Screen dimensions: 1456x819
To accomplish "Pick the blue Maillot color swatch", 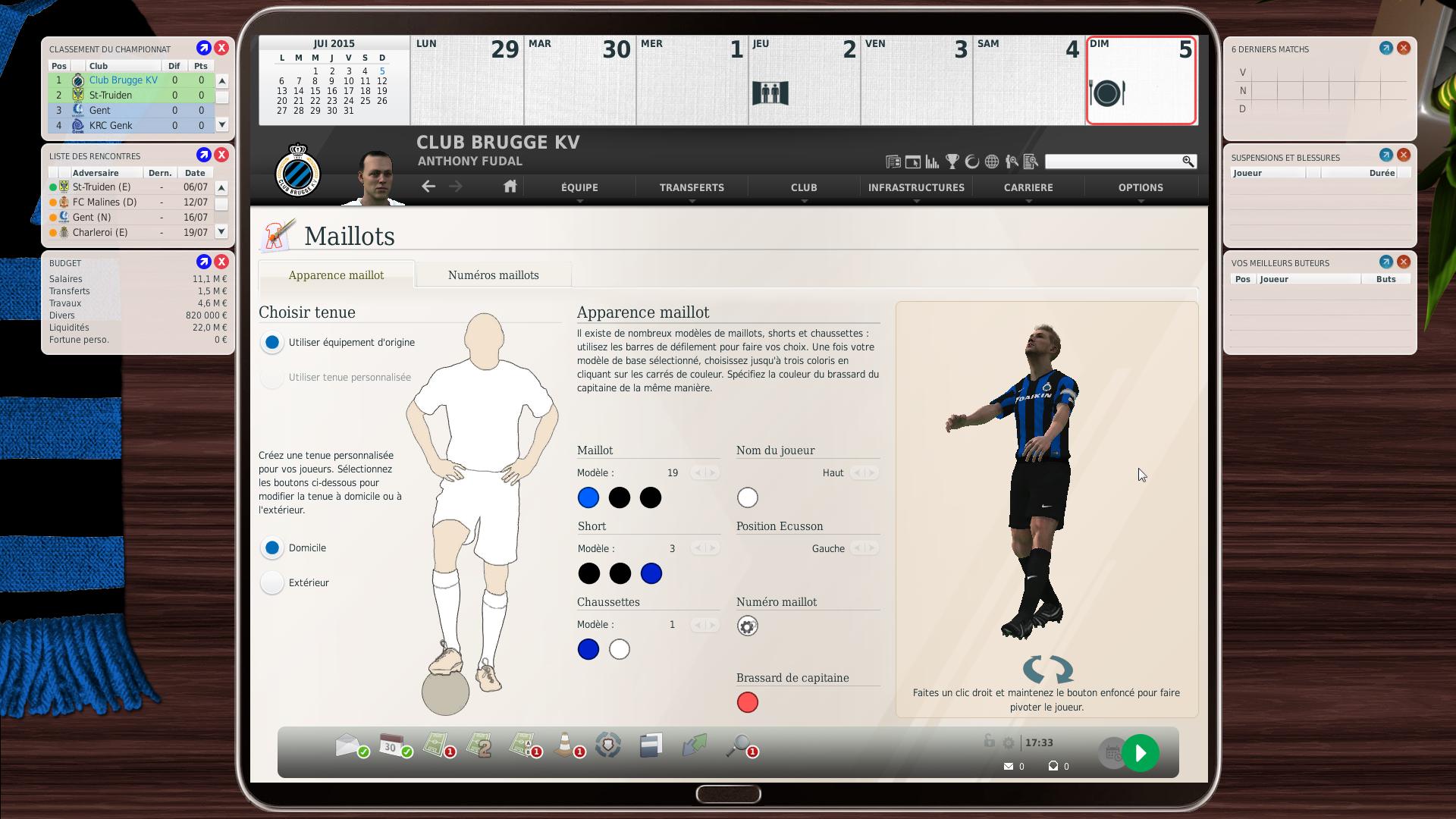I will tap(588, 497).
